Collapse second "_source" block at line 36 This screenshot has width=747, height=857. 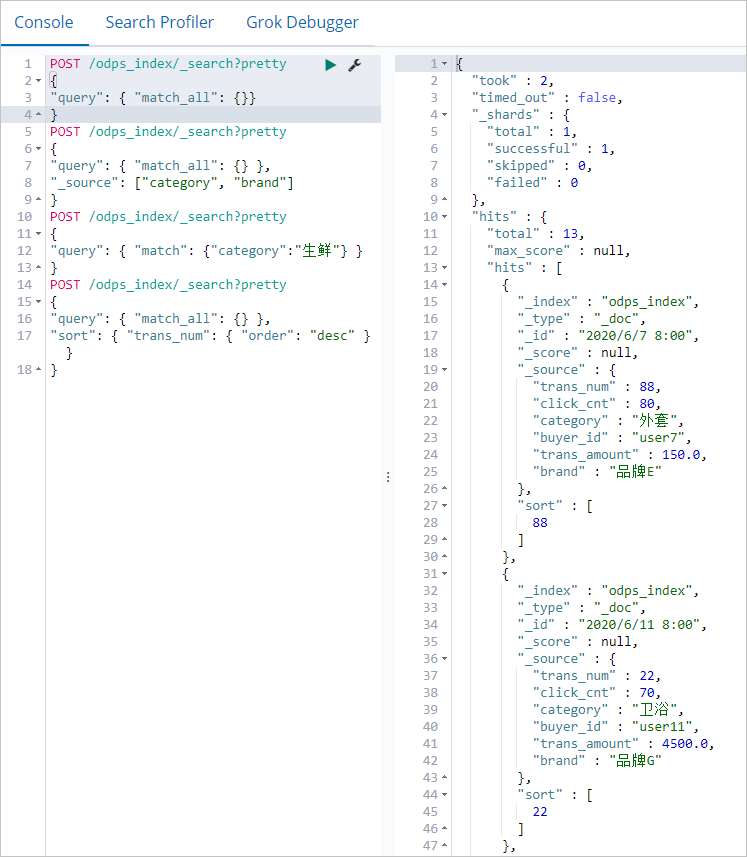pos(444,659)
